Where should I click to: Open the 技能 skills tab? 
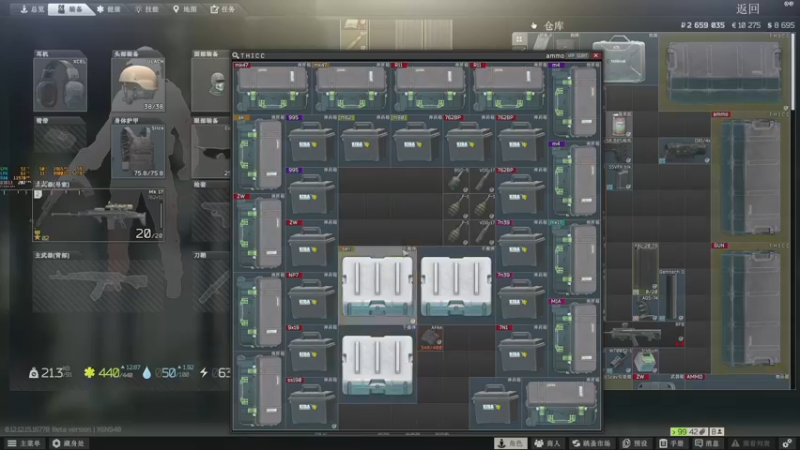pos(147,9)
